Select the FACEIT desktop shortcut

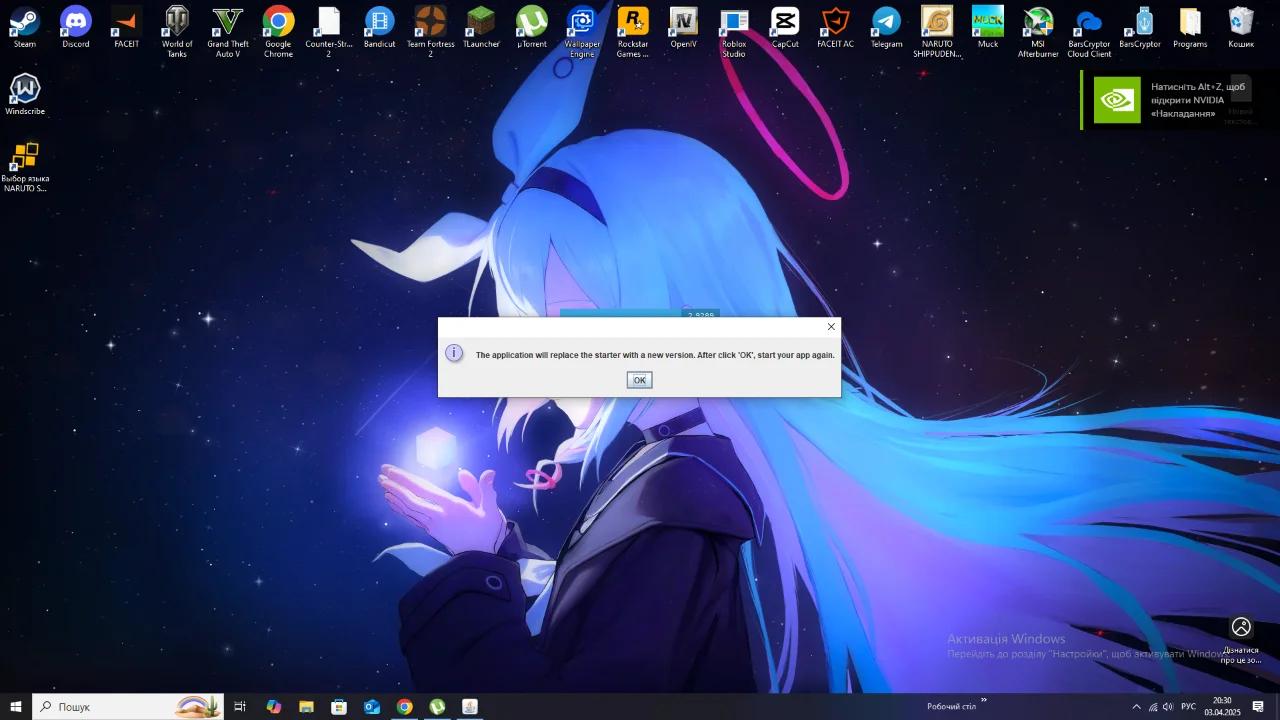point(127,28)
